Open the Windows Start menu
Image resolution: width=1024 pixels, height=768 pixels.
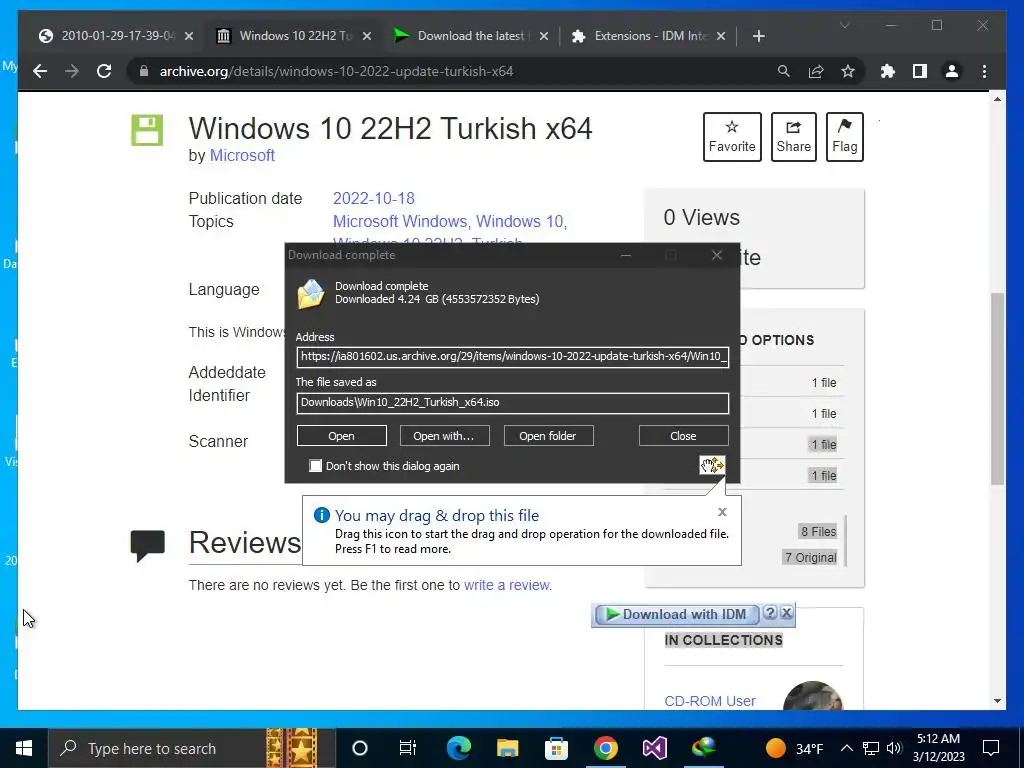(24, 748)
